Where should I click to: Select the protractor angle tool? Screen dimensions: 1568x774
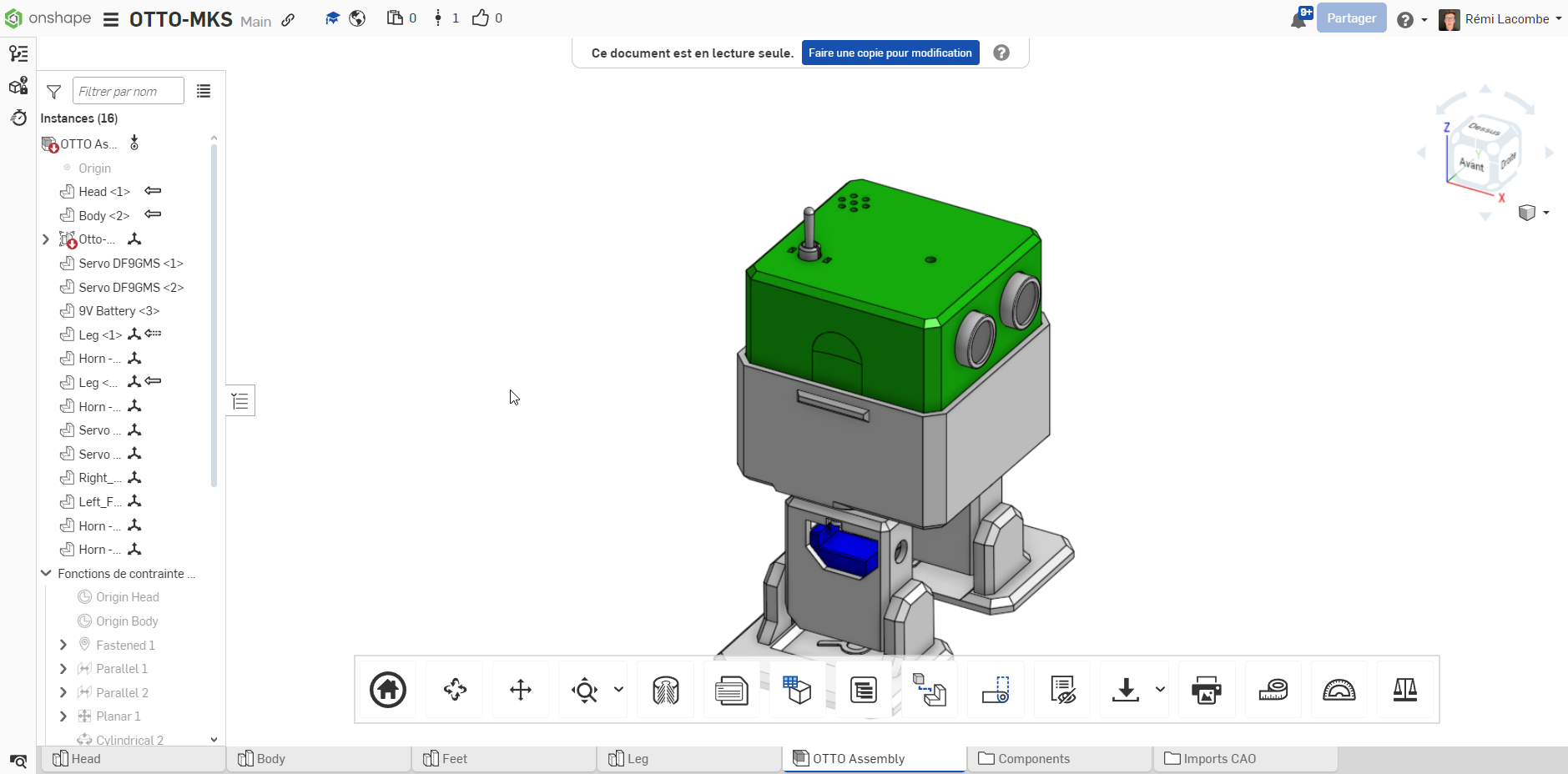click(x=1339, y=690)
